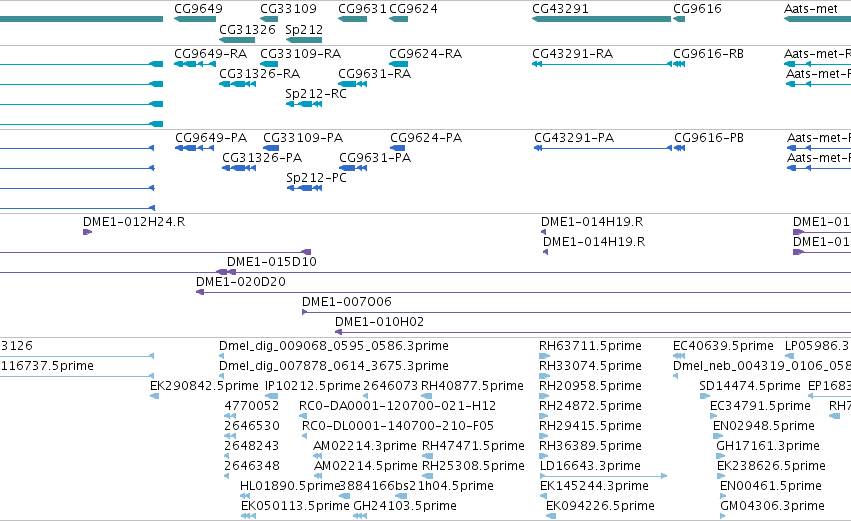Click the DME1-020D20 clone label

pos(241,282)
